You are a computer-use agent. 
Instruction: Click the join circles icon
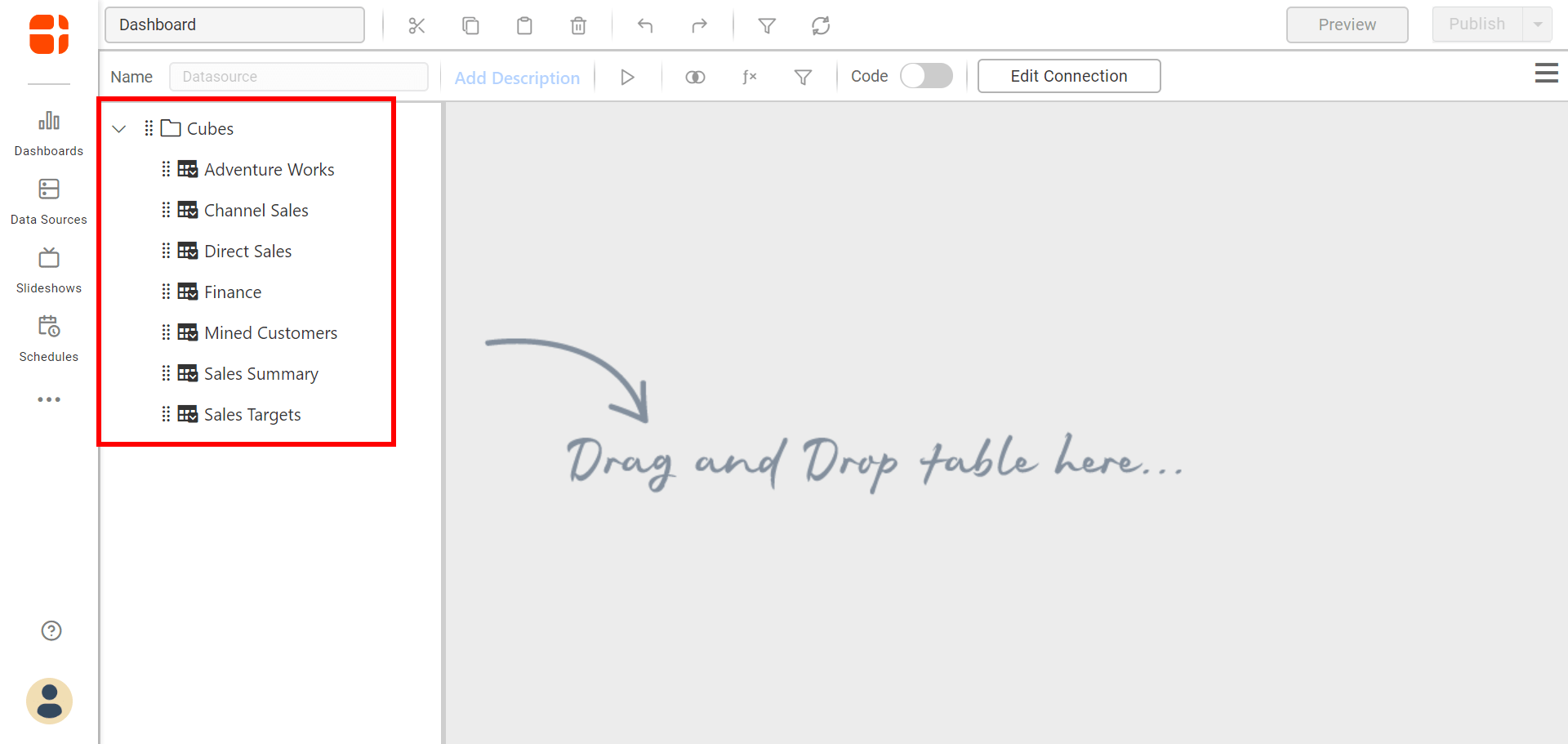click(x=695, y=77)
